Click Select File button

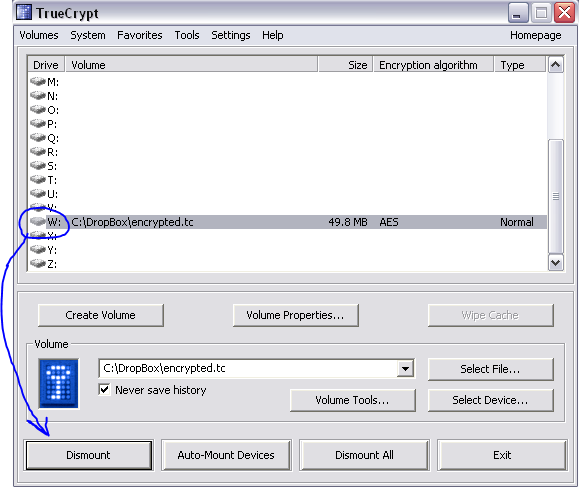click(490, 369)
